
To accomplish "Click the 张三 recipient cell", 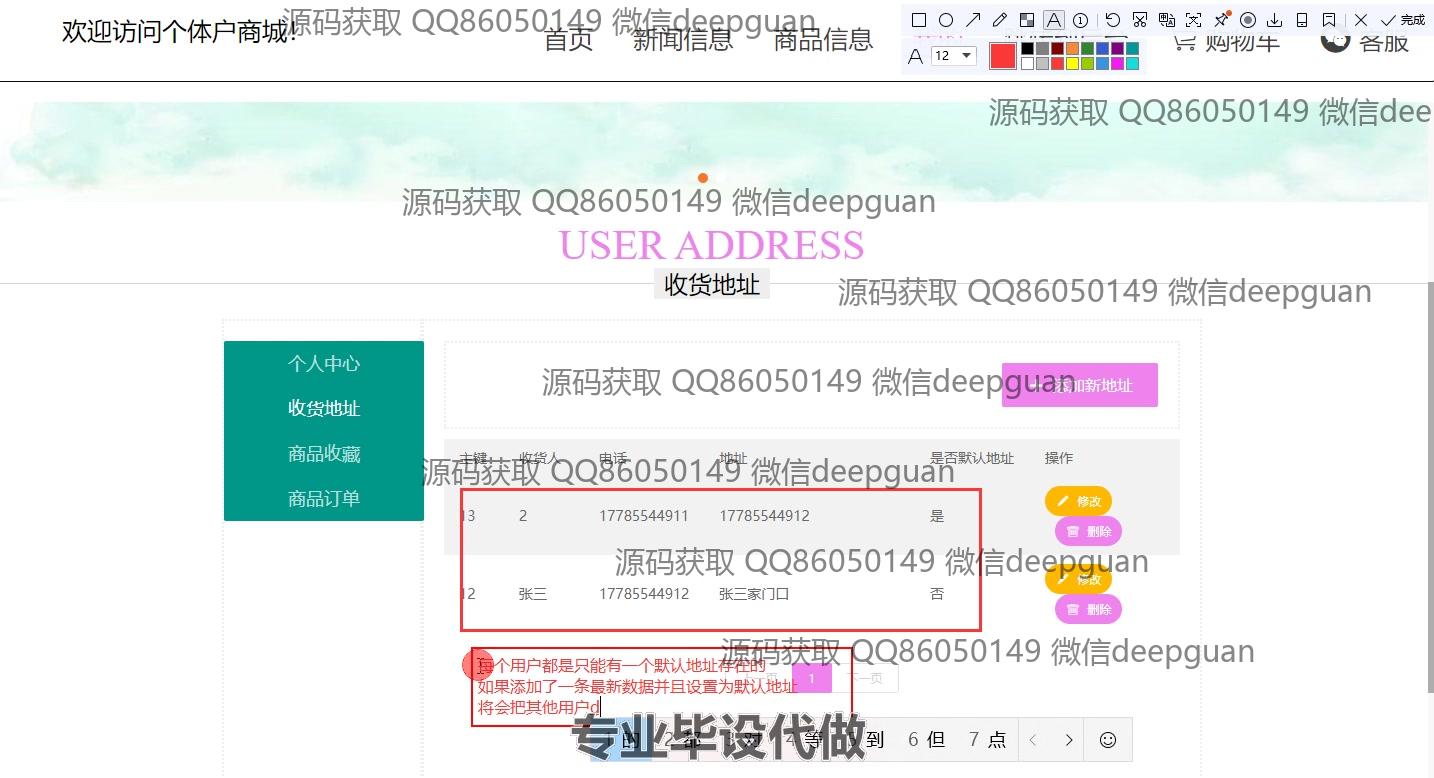I will pos(533,594).
